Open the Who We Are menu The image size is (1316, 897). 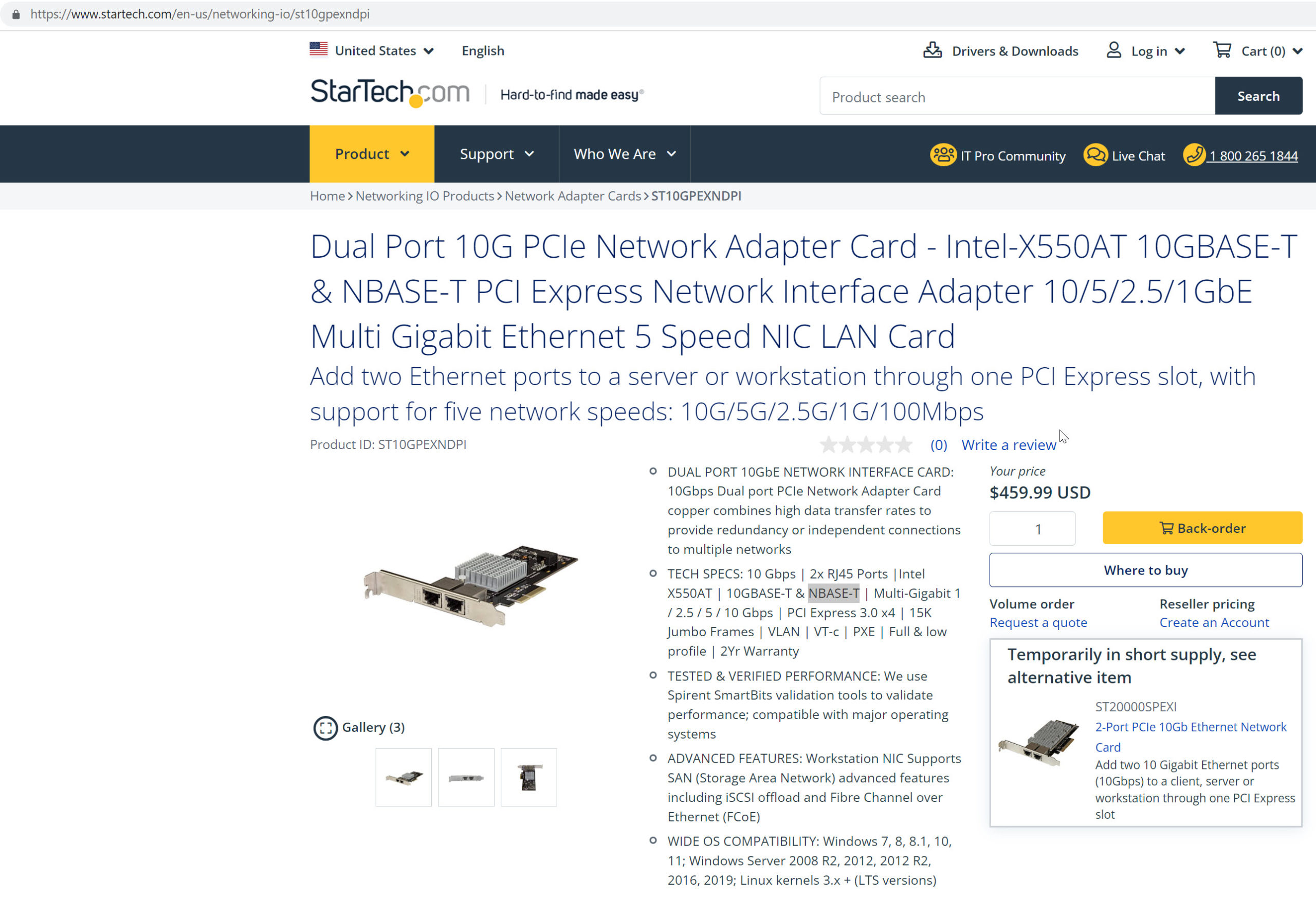click(625, 154)
